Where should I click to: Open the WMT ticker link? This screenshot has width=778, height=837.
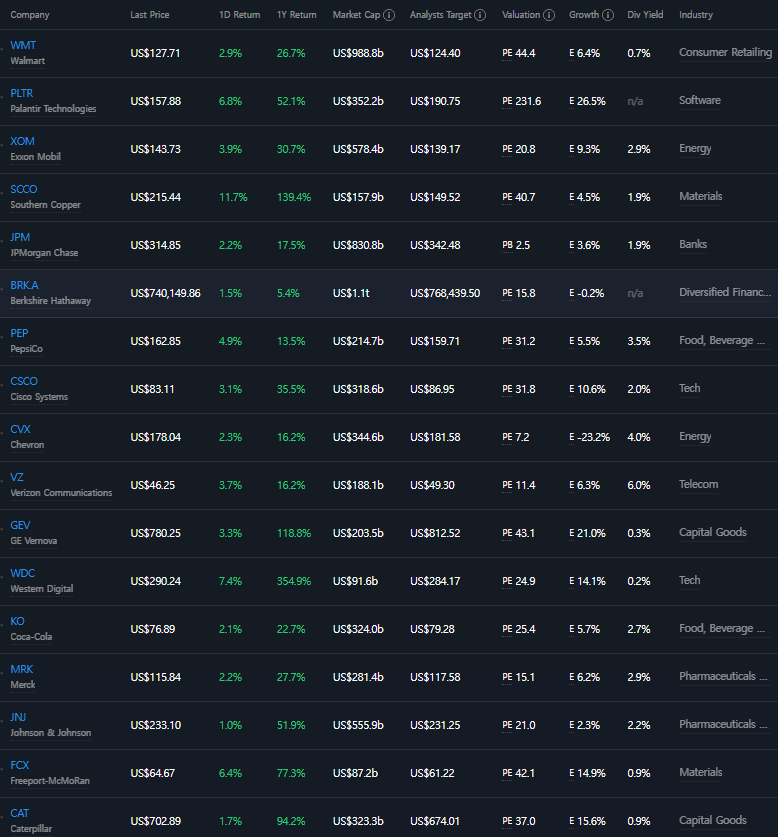coord(23,45)
